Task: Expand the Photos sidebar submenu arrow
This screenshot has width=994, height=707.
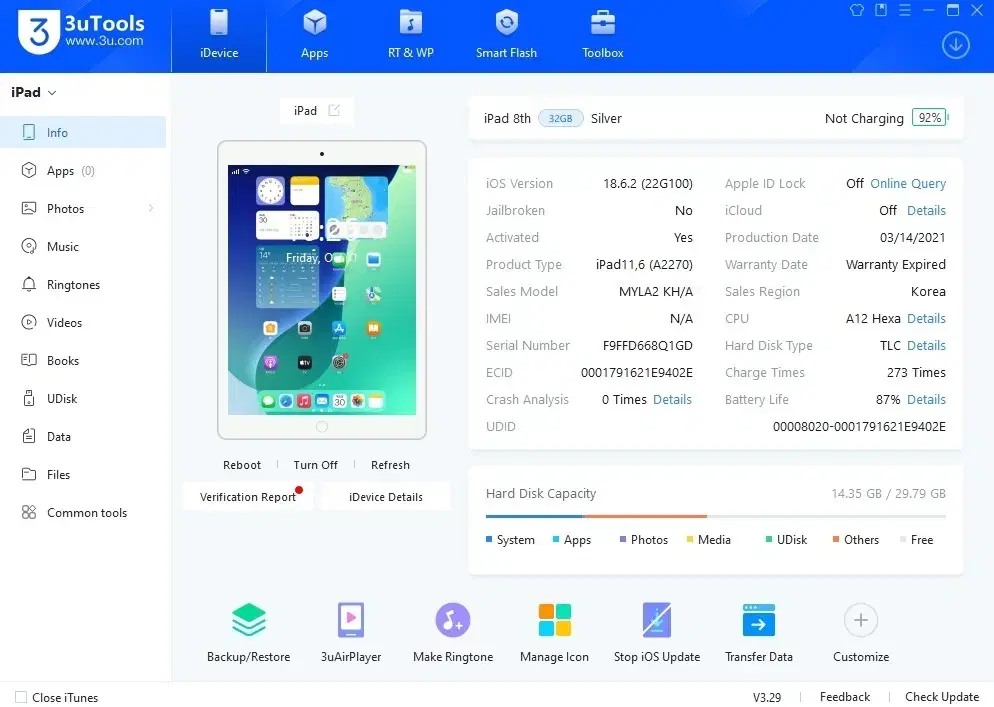Action: 151,208
